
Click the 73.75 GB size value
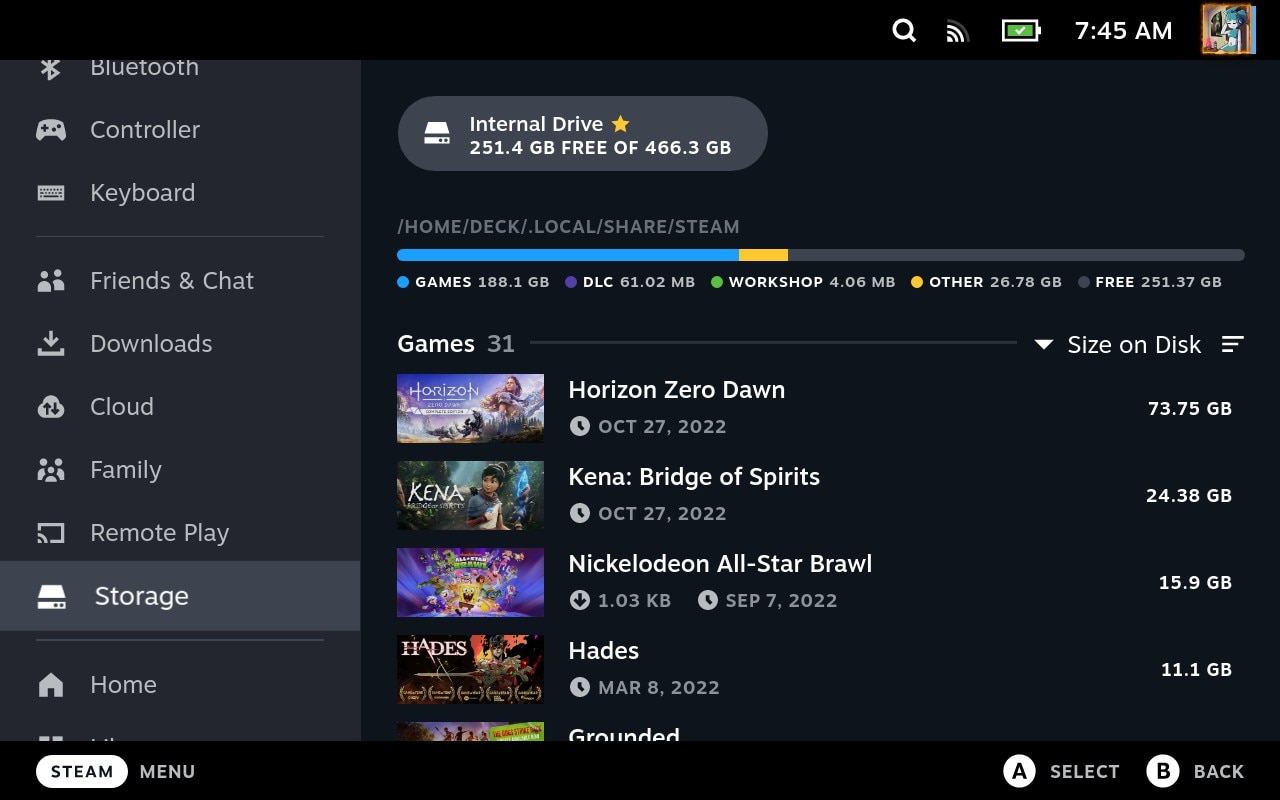[x=1189, y=409]
